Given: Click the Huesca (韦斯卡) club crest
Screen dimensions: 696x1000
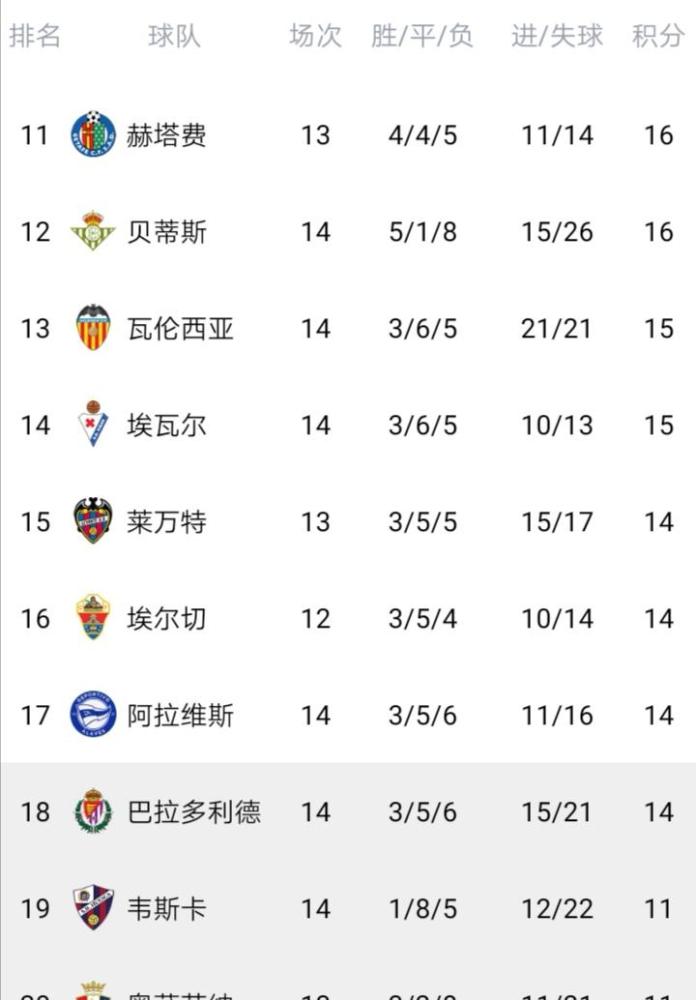Looking at the screenshot, I should pos(93,908).
